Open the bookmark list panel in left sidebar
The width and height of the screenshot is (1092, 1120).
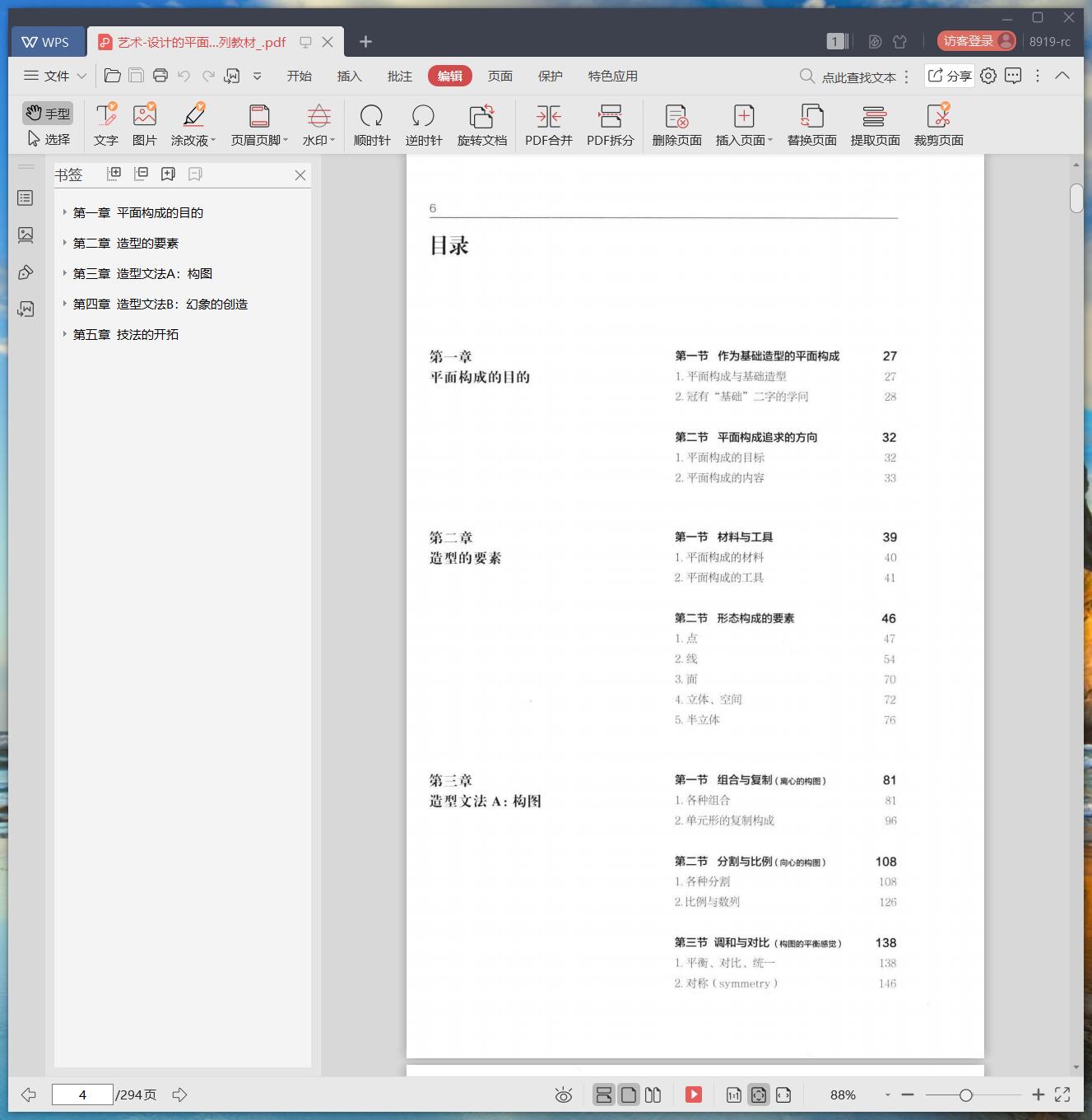coord(26,198)
